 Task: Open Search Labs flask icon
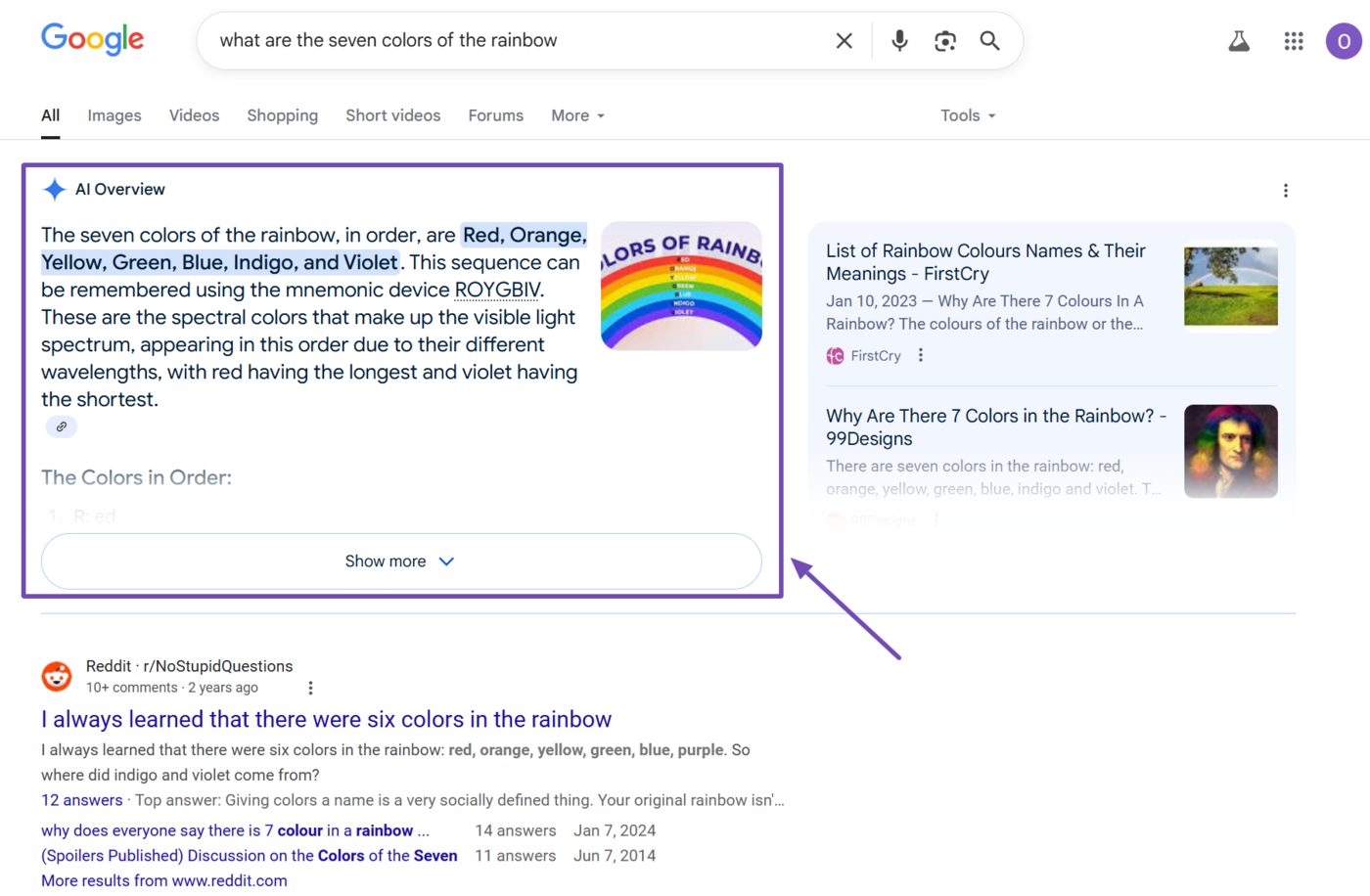tap(1239, 41)
